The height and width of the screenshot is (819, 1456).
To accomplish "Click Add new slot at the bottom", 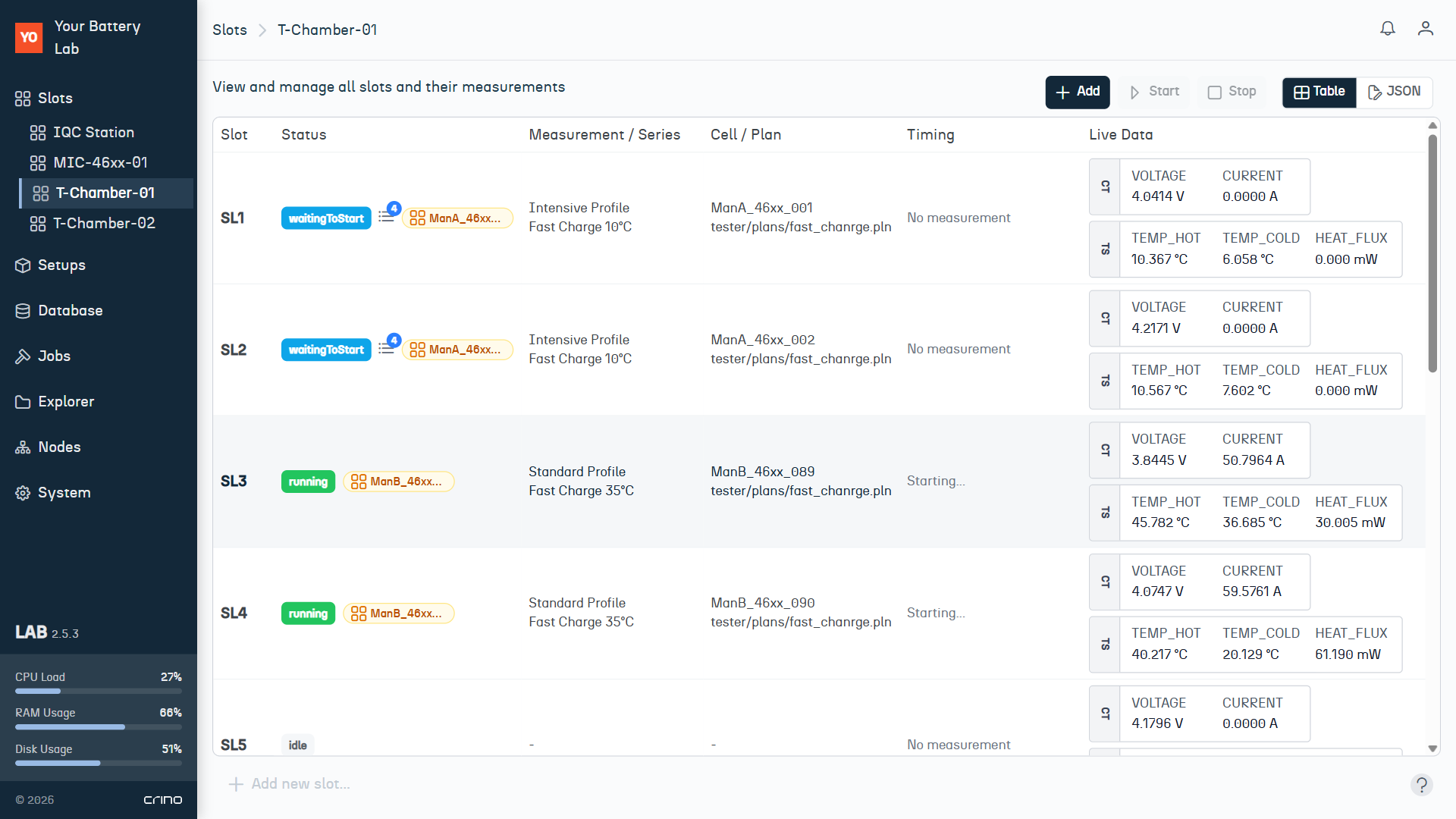I will coord(290,783).
